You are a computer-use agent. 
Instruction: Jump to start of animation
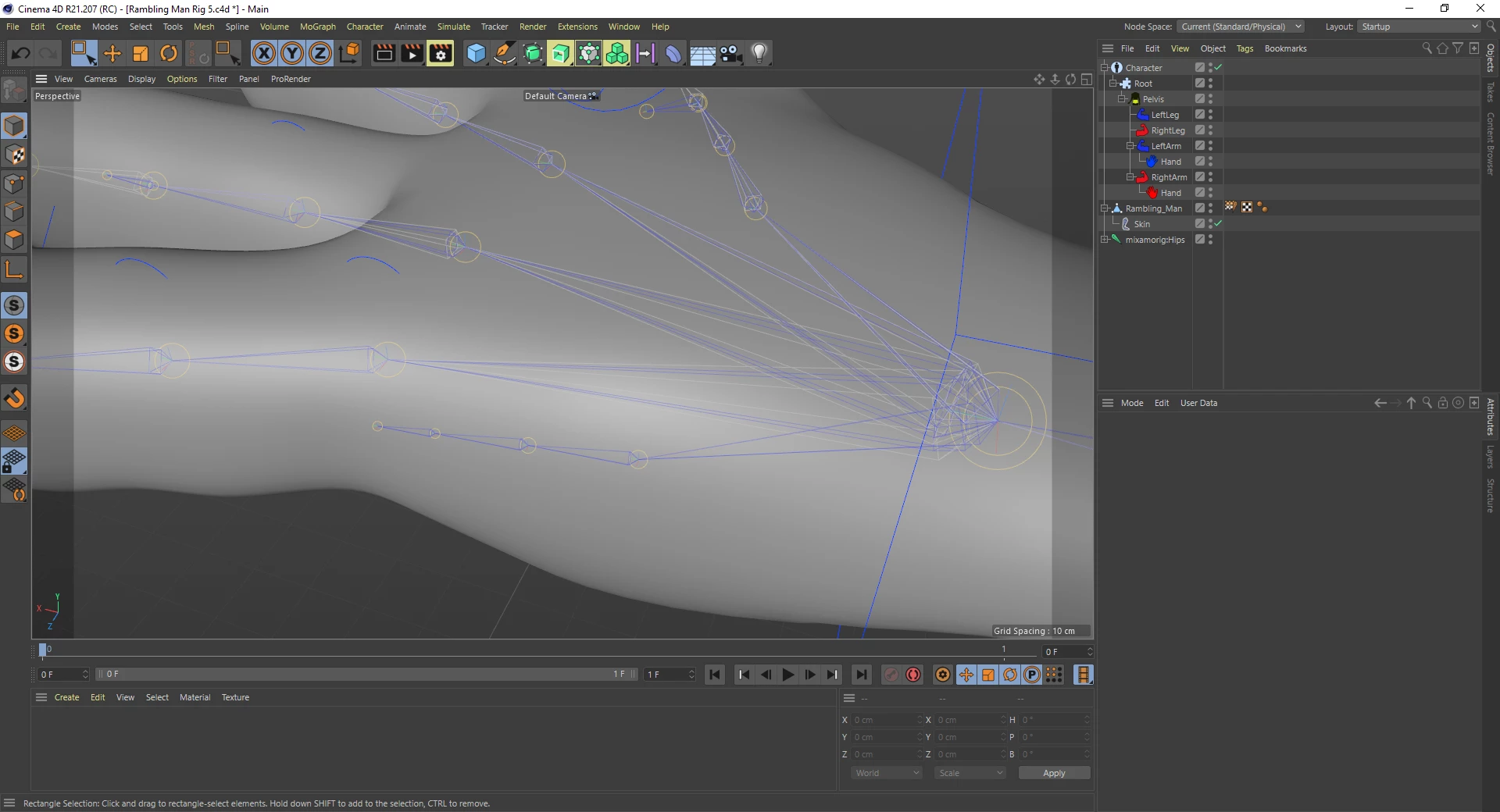(715, 675)
